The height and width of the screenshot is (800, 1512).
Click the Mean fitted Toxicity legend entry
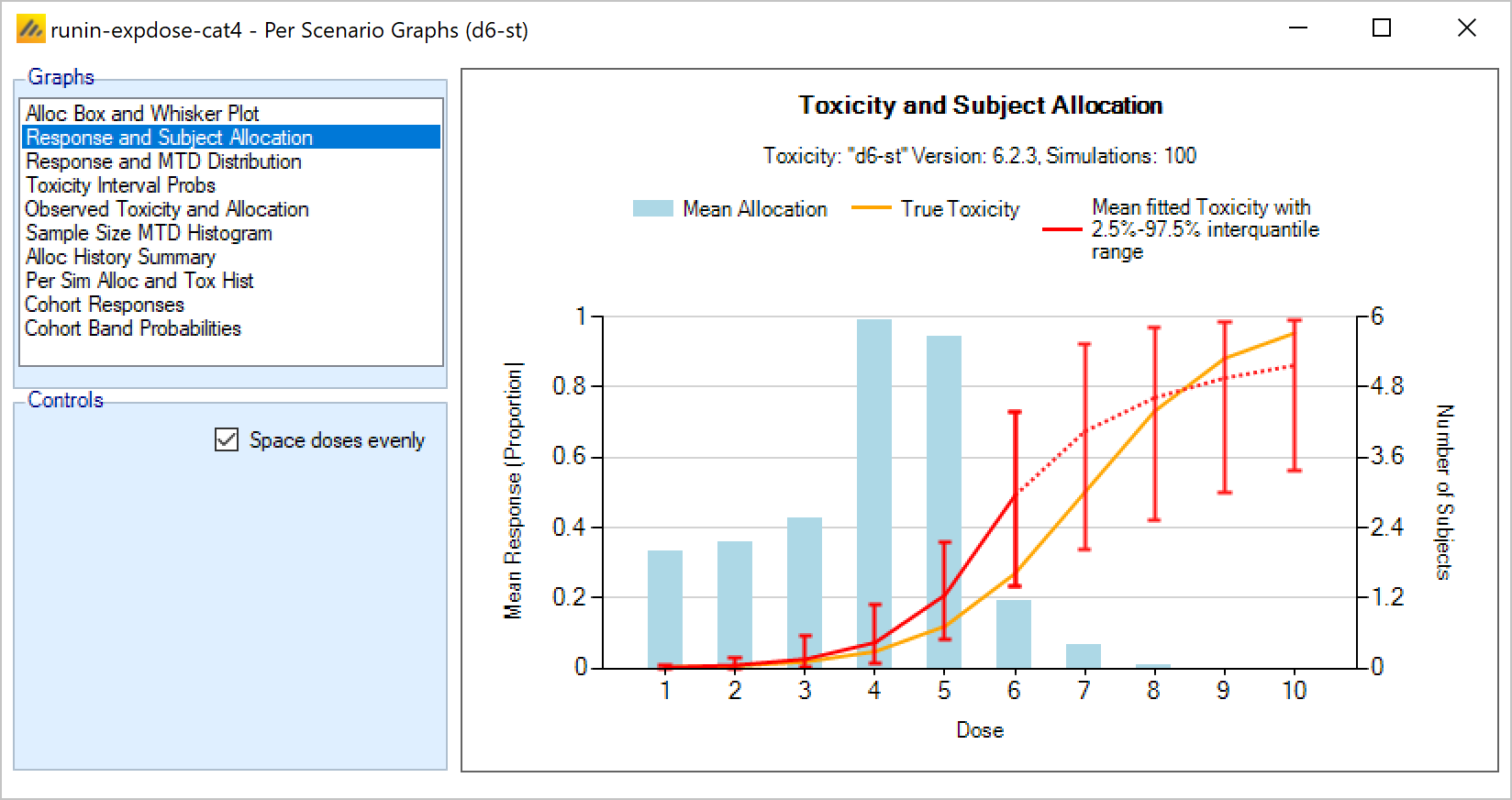(x=1200, y=229)
